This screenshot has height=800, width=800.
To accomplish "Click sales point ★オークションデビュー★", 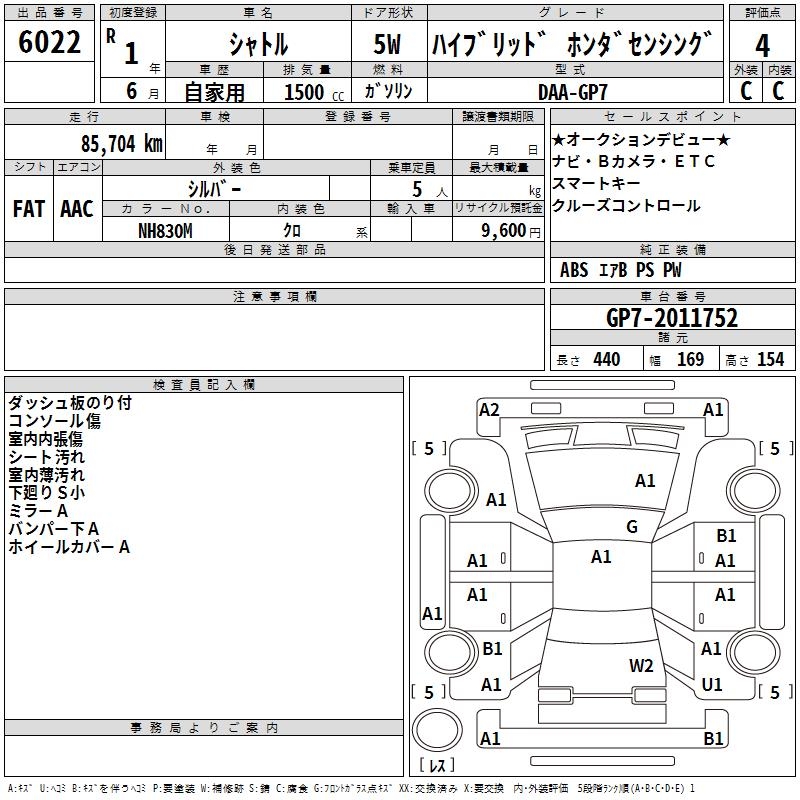I will coord(641,139).
